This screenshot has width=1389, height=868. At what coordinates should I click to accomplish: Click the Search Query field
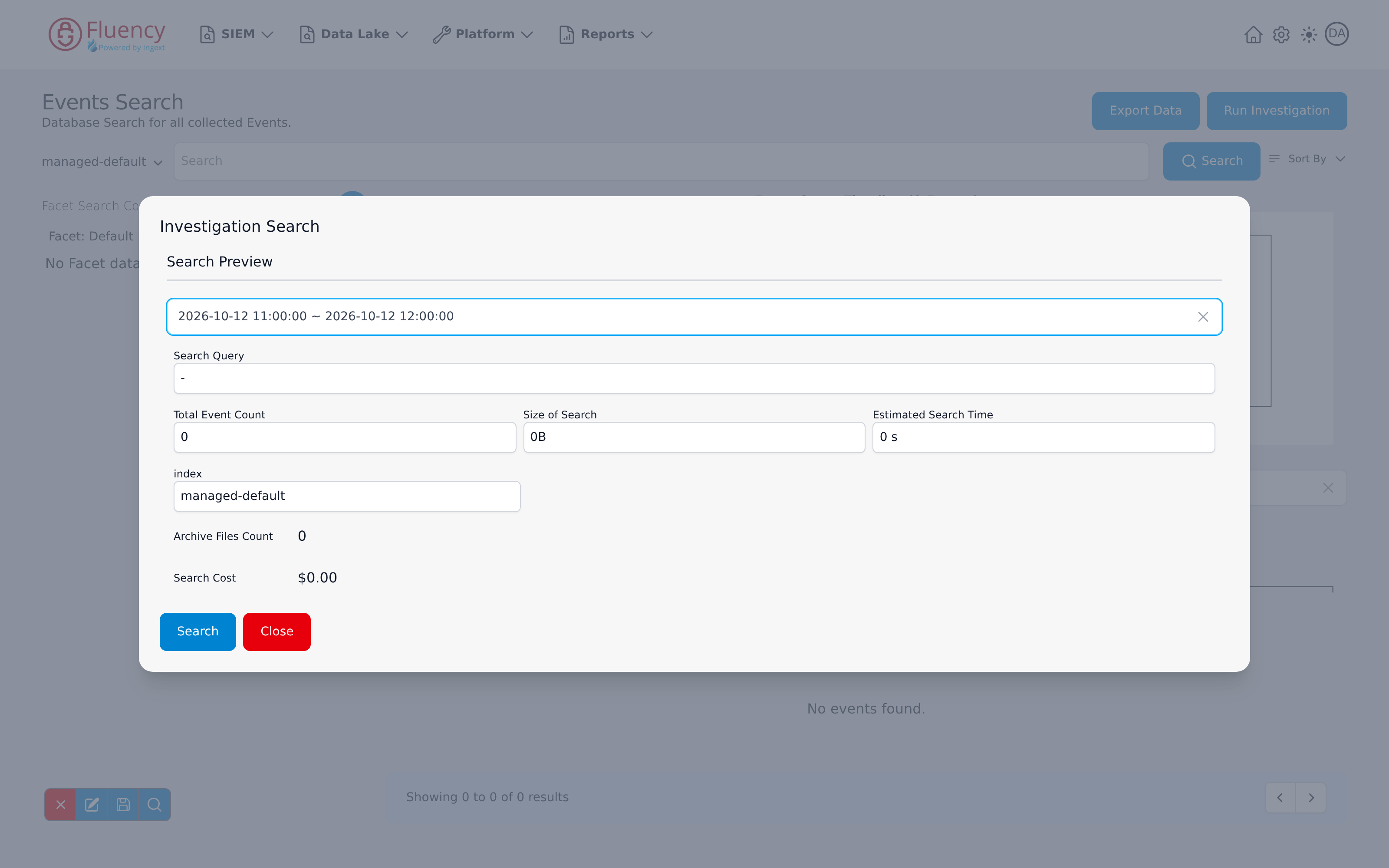tap(694, 378)
